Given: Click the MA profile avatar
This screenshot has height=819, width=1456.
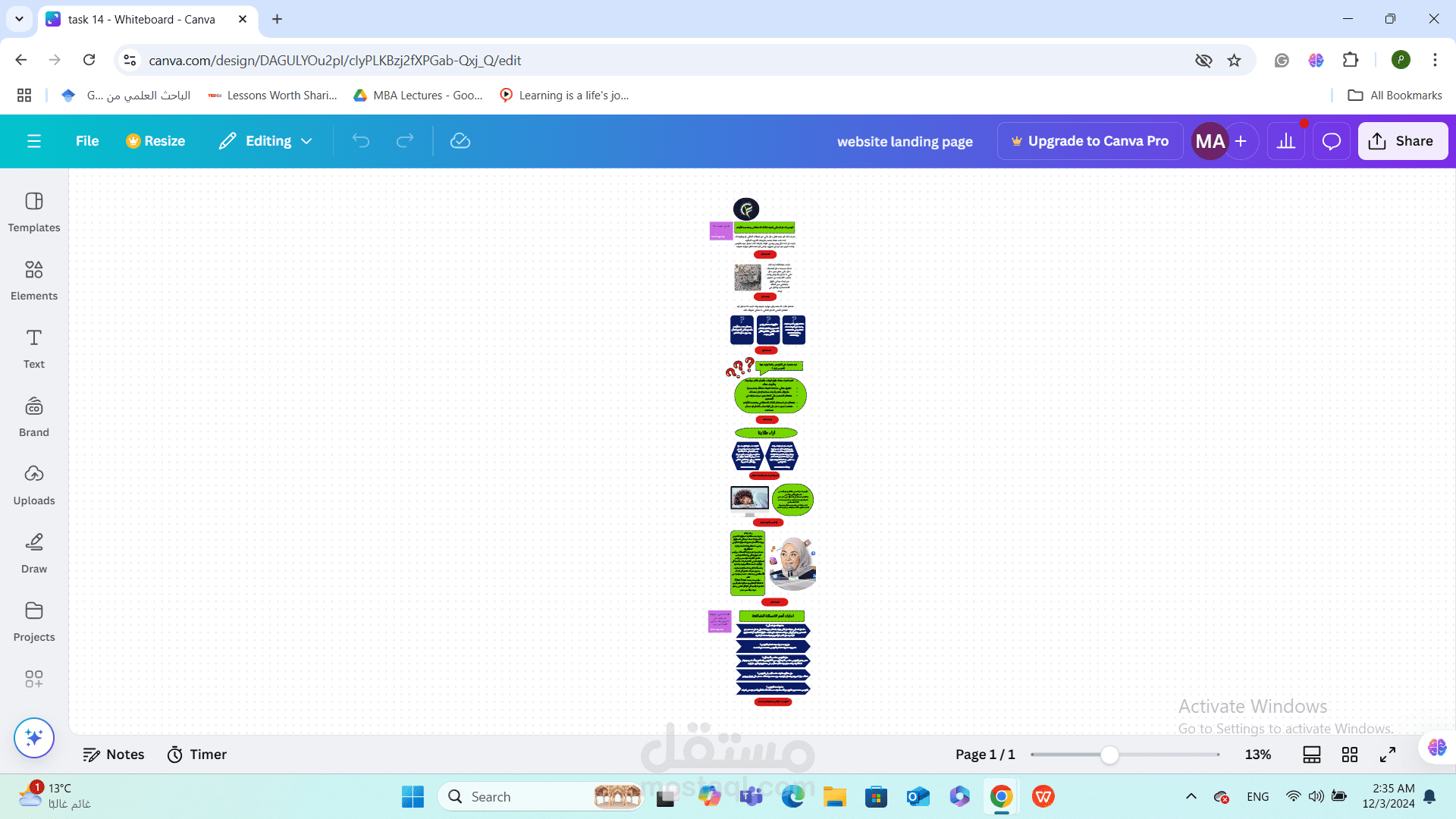Looking at the screenshot, I should (1210, 141).
